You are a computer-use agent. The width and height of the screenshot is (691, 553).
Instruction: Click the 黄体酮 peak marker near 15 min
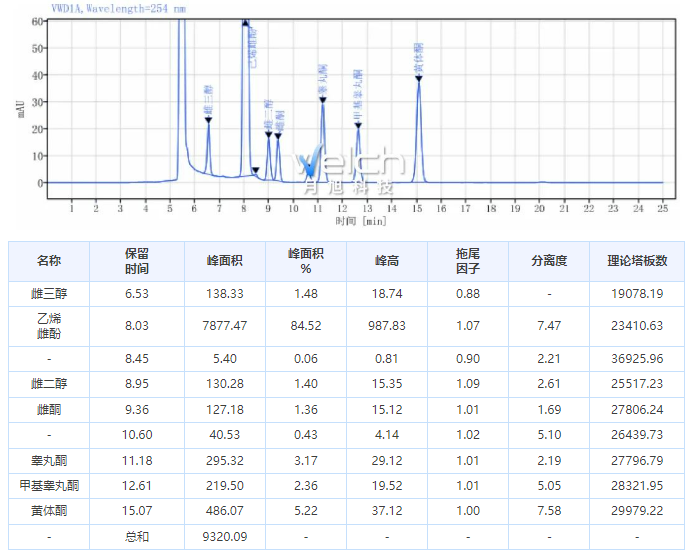[x=418, y=78]
